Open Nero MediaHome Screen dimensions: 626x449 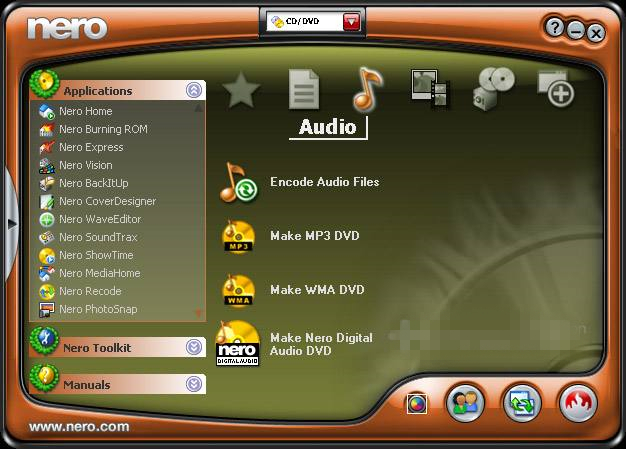tap(100, 273)
